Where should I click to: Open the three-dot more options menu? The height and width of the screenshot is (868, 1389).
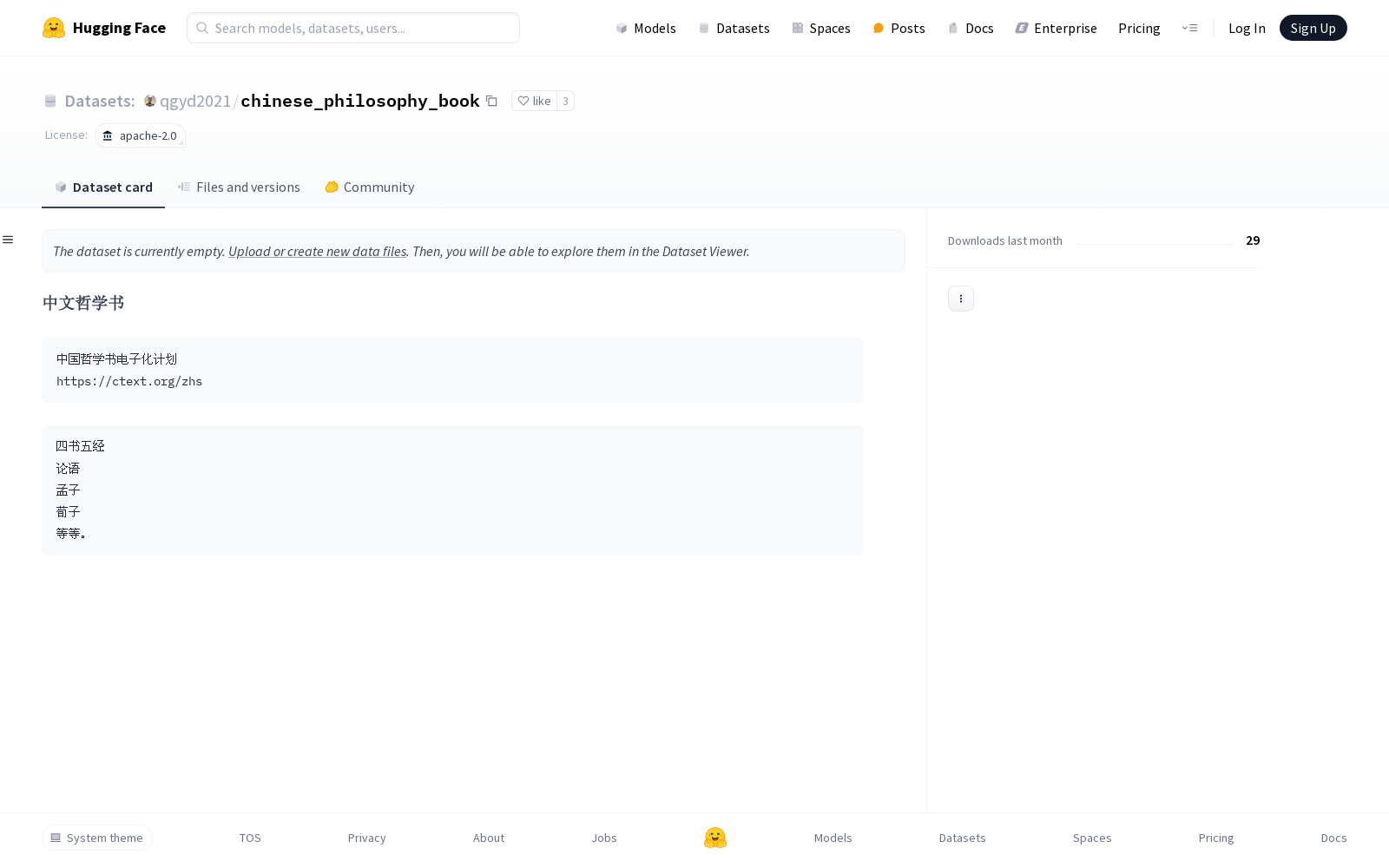960,299
